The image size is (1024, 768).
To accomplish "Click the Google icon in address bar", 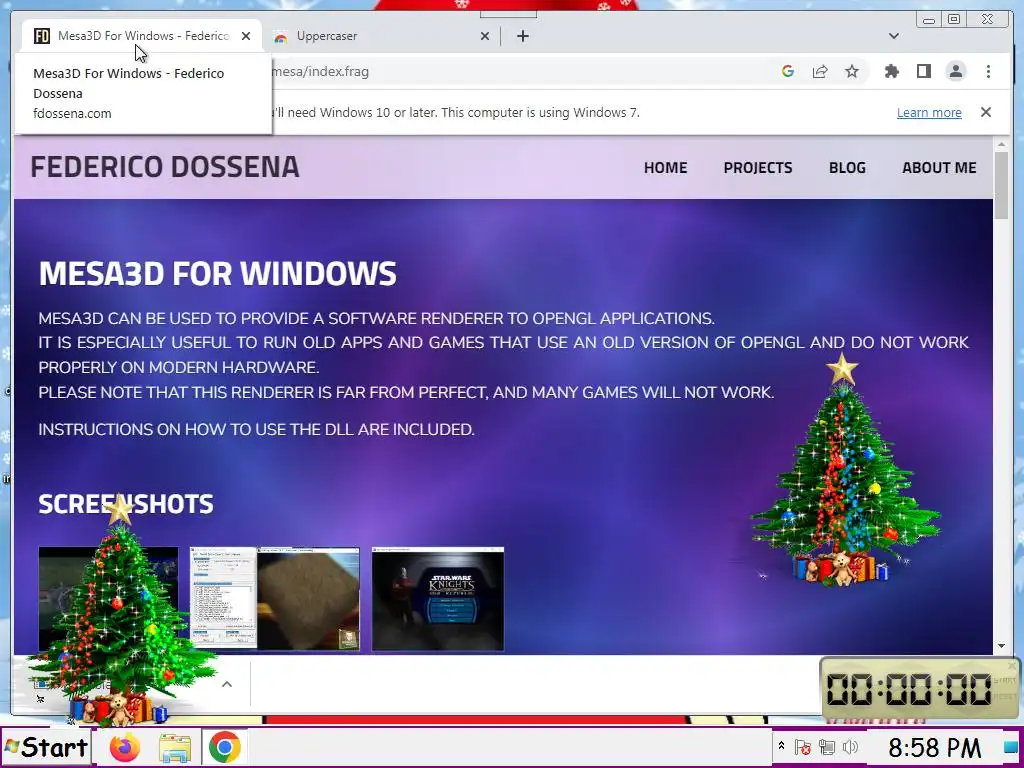I will [x=788, y=72].
